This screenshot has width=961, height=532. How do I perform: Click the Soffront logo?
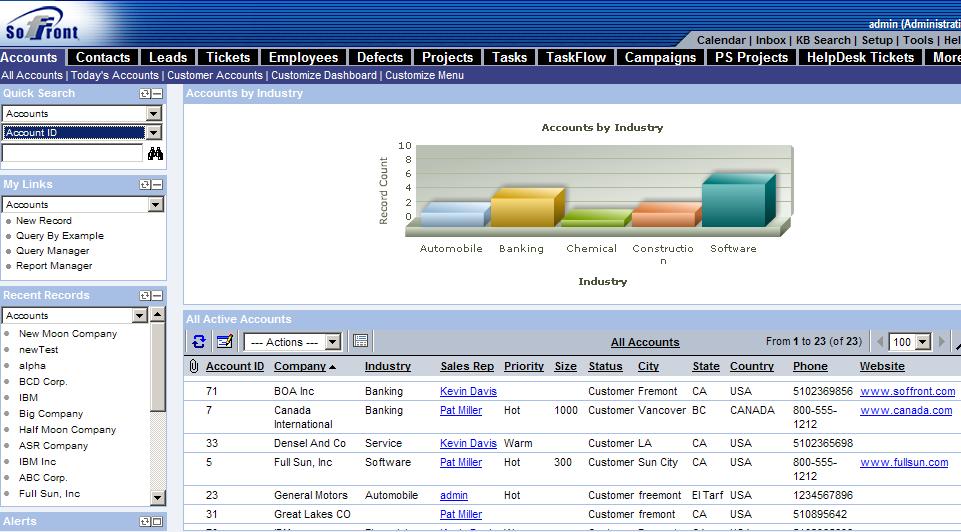tap(42, 25)
